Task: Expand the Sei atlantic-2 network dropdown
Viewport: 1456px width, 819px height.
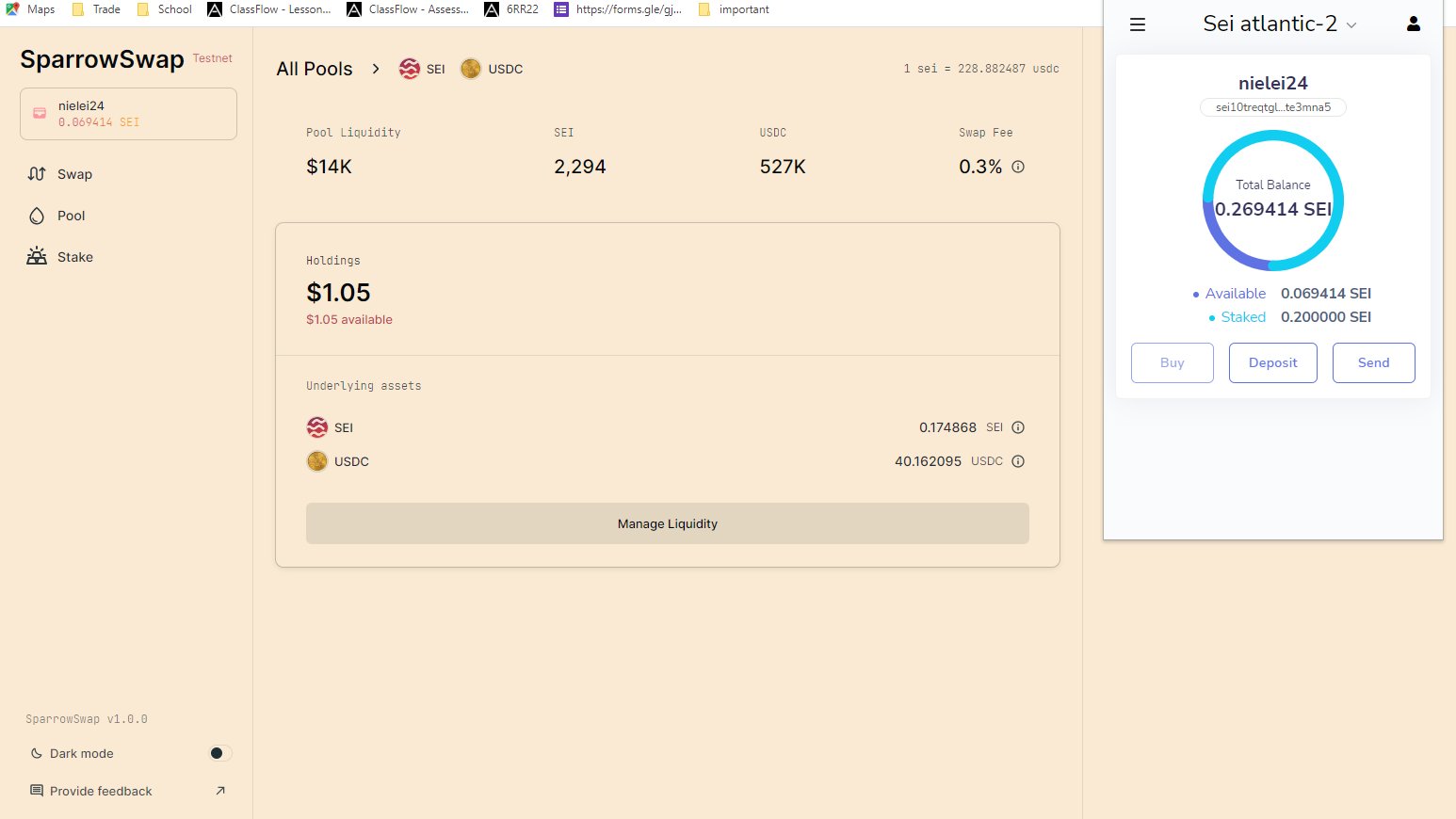Action: (1280, 24)
